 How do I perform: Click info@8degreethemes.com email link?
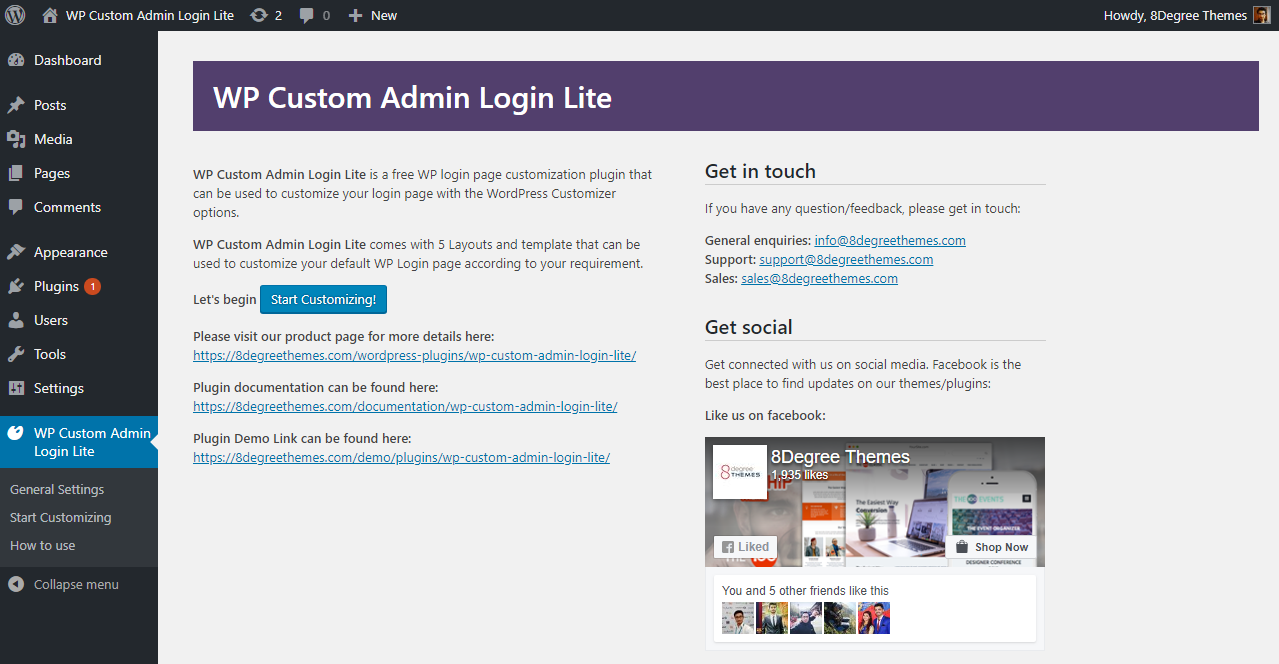coord(890,240)
